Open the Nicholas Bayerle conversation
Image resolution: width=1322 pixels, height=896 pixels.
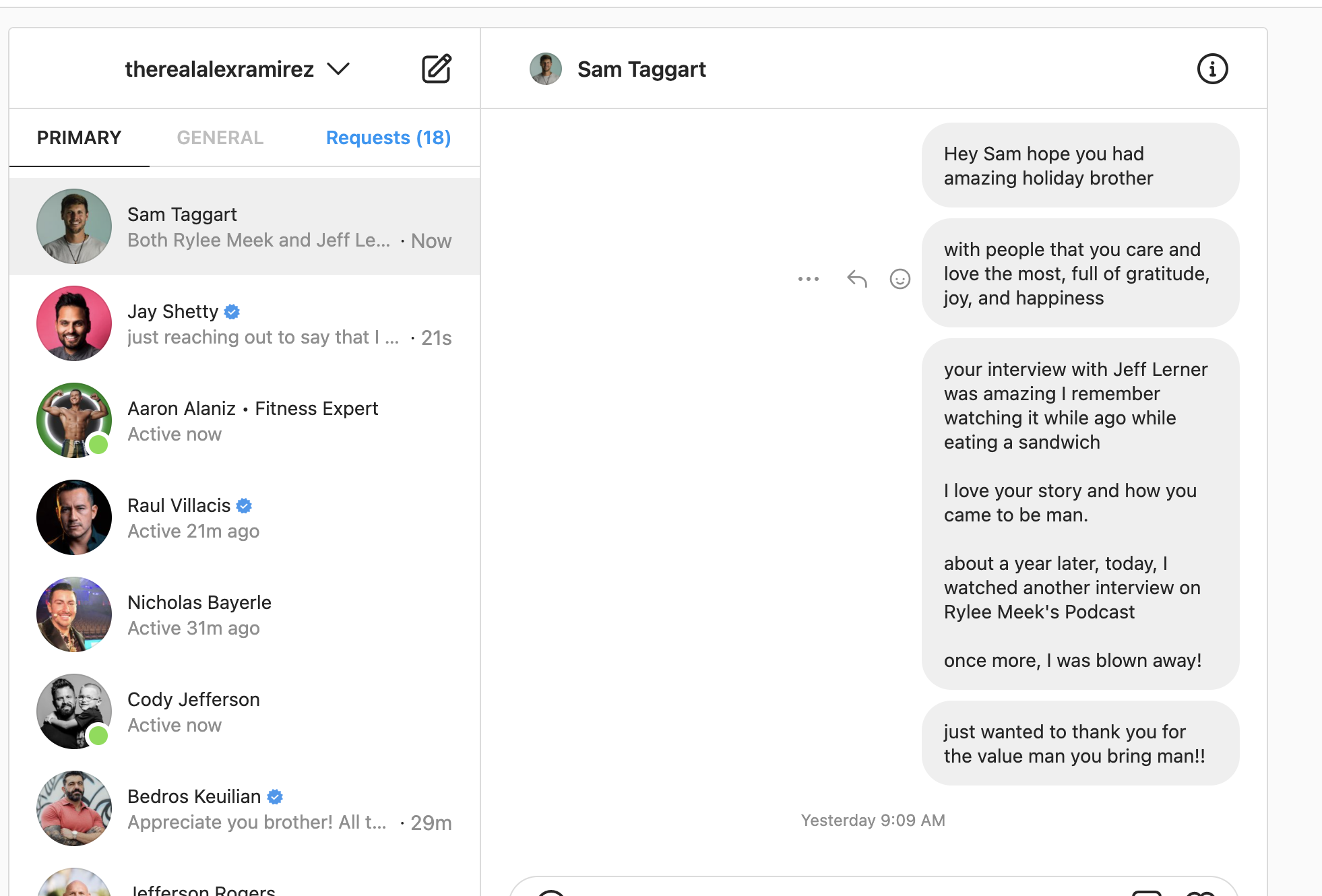click(245, 614)
